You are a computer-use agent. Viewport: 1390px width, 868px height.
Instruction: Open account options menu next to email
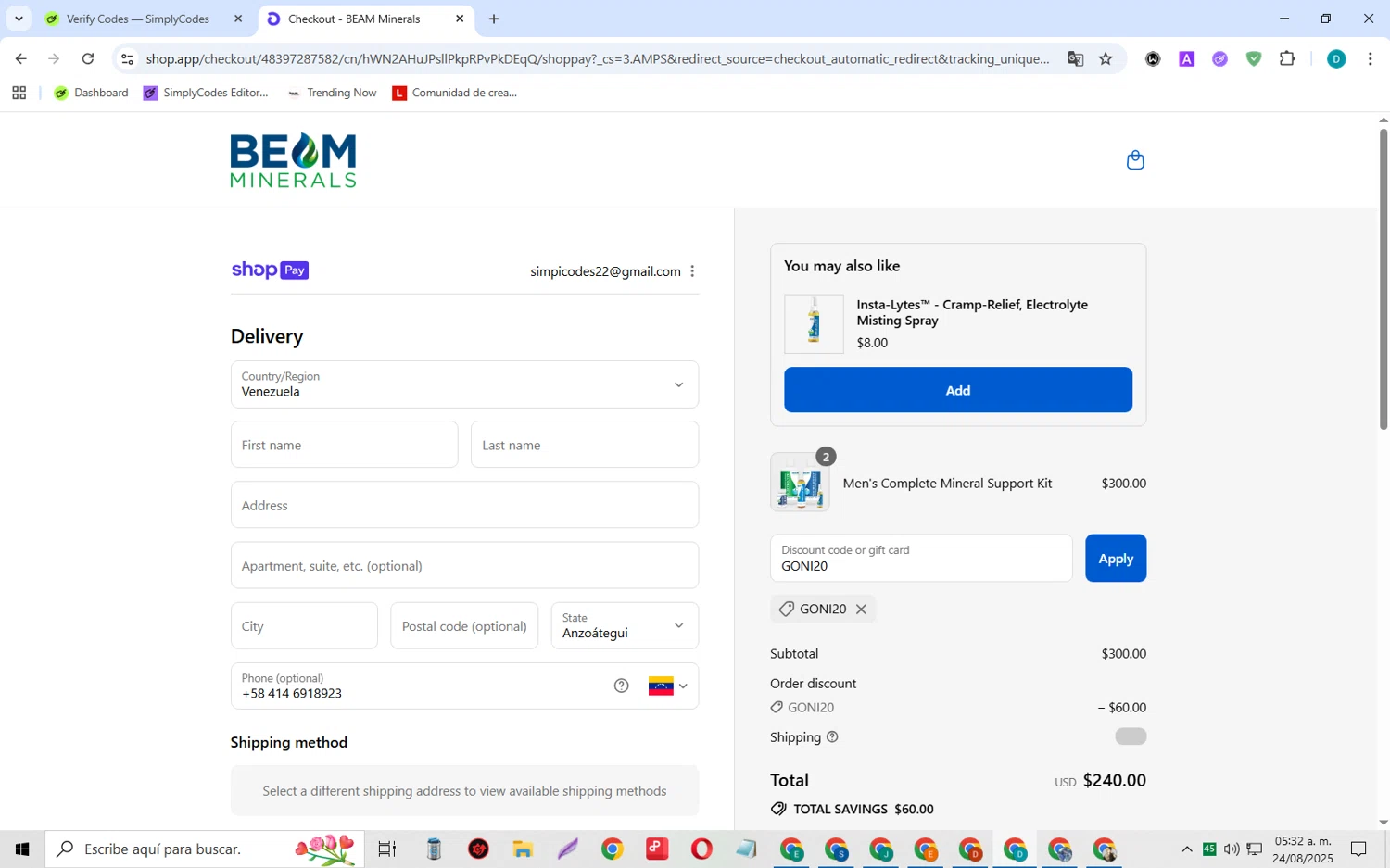[692, 271]
